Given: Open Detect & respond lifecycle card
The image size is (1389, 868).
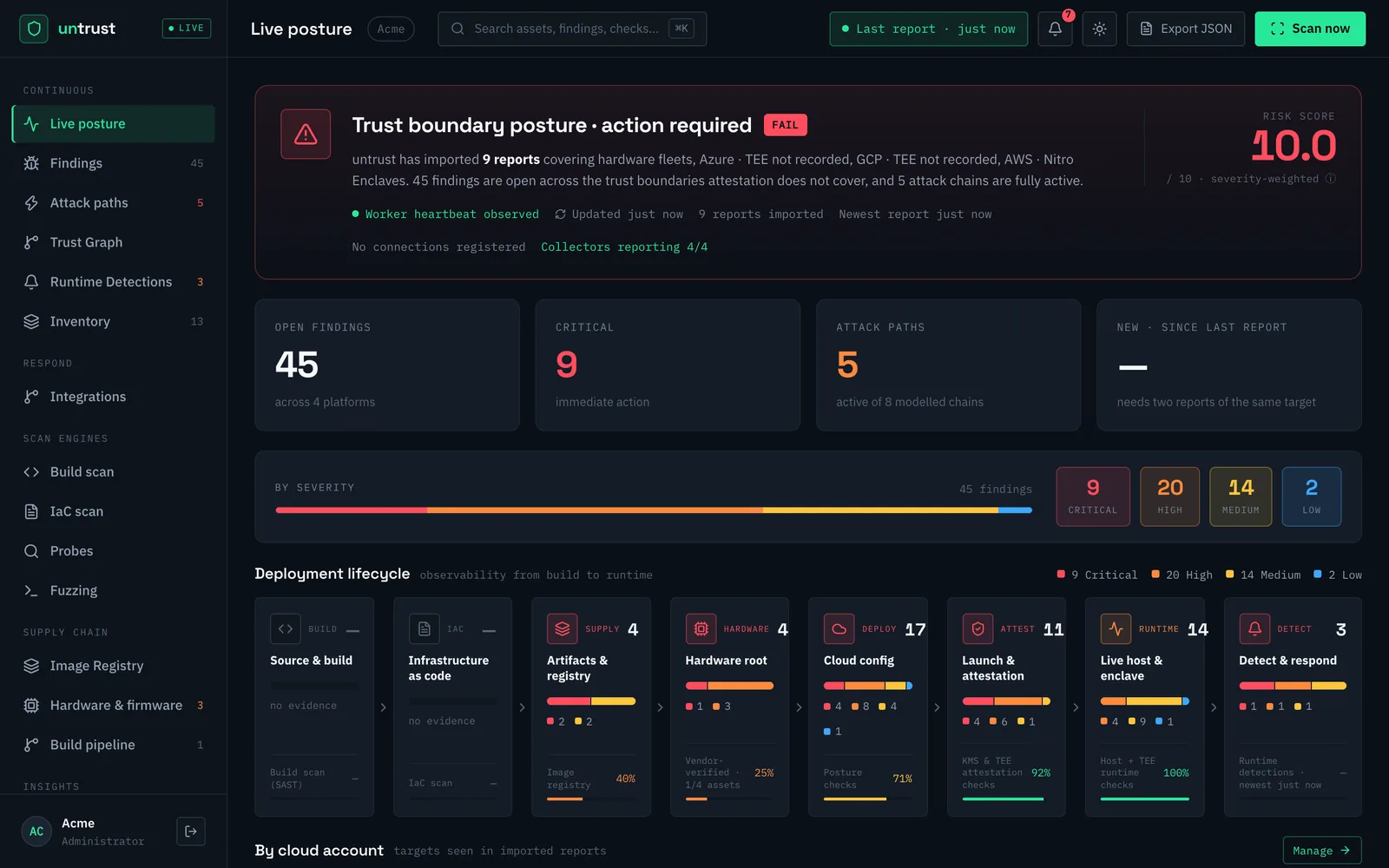Looking at the screenshot, I should [x=1293, y=707].
